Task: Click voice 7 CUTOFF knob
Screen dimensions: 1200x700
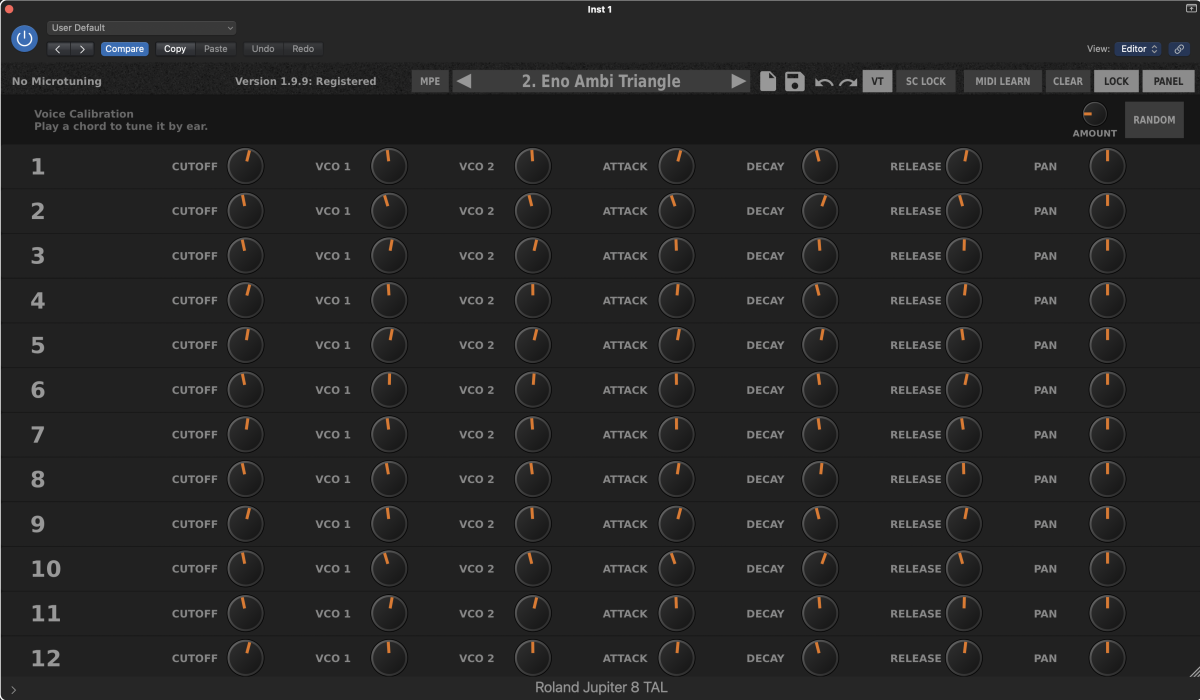Action: point(246,434)
